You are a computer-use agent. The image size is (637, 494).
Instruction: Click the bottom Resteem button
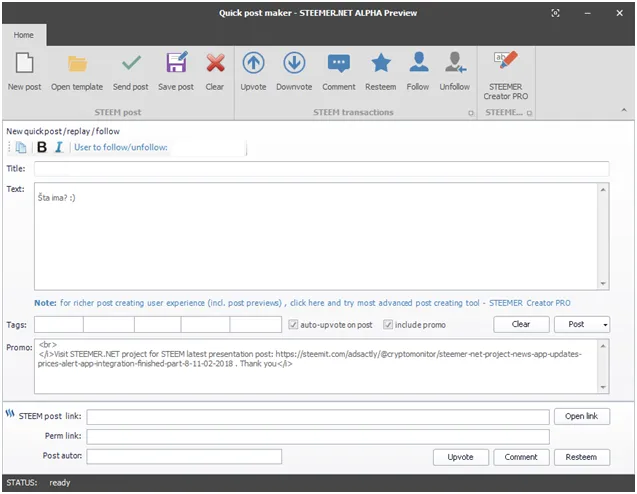582,457
